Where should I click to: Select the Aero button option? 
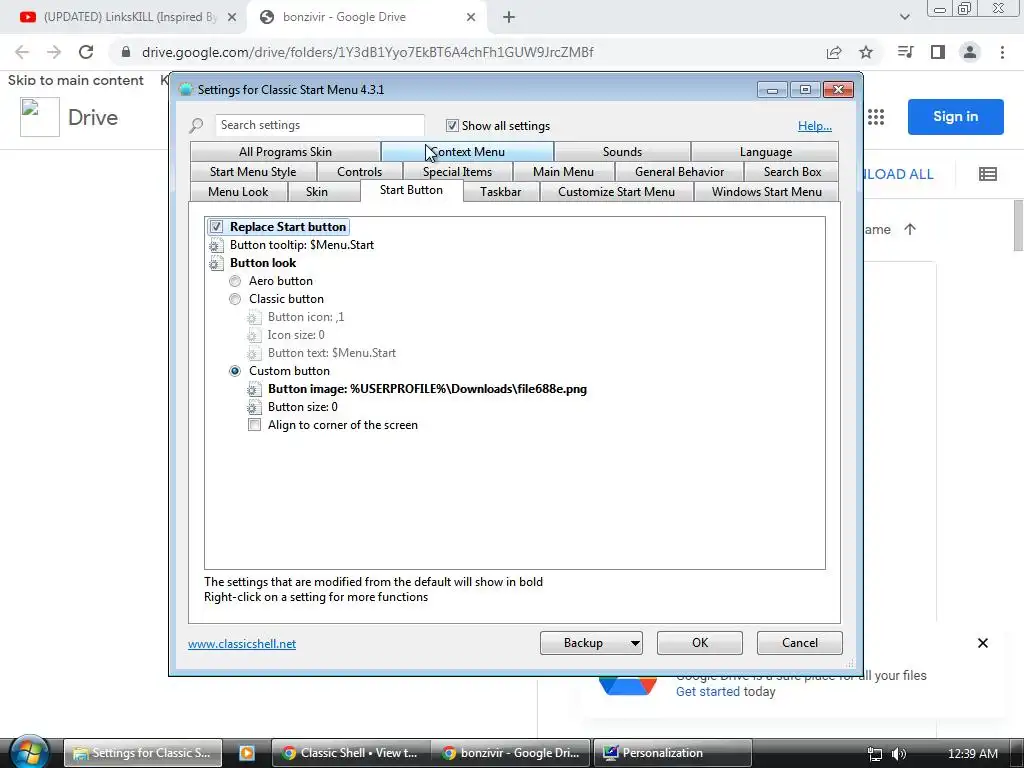235,281
